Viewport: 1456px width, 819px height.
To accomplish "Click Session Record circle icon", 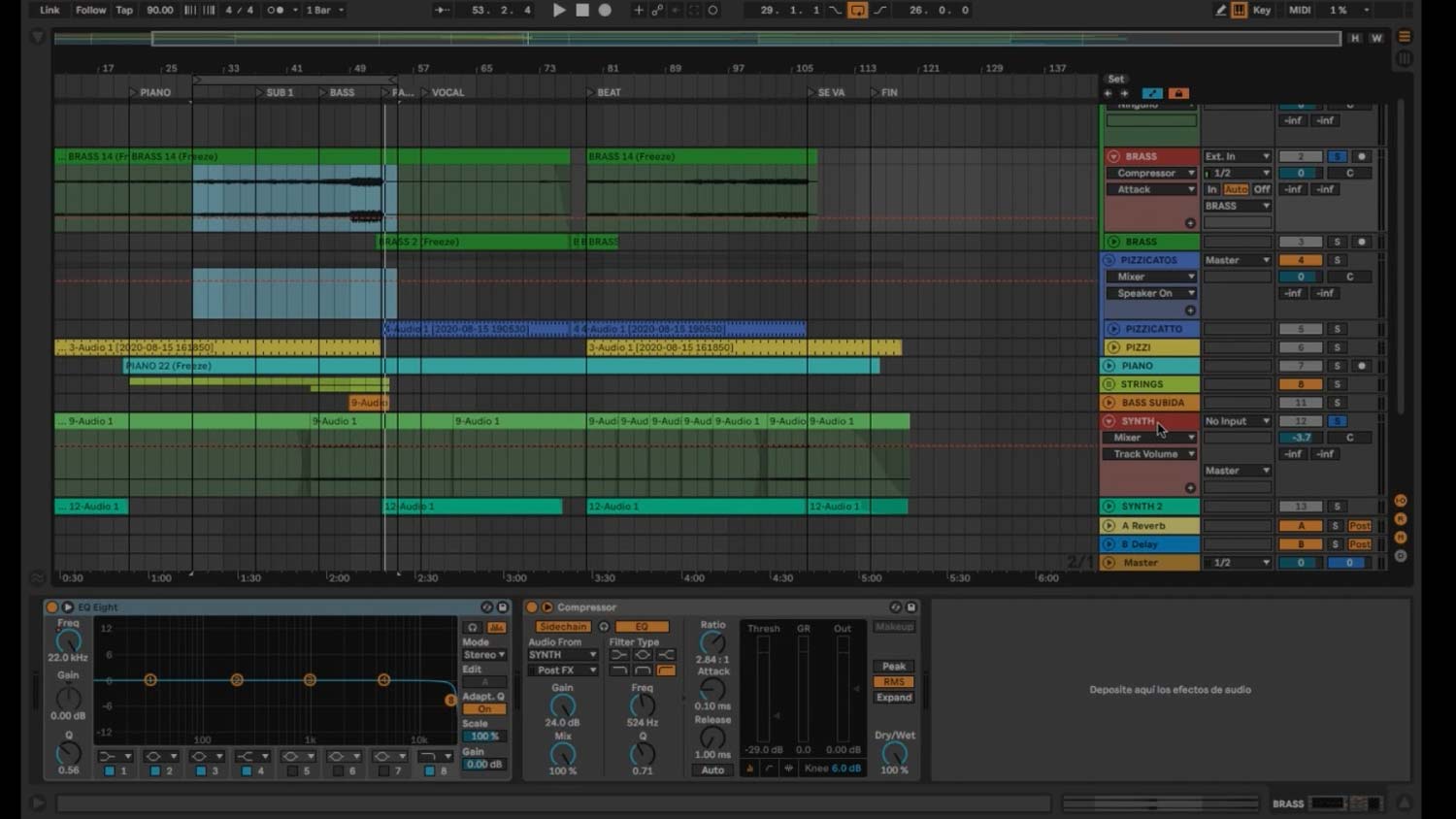I will click(713, 10).
